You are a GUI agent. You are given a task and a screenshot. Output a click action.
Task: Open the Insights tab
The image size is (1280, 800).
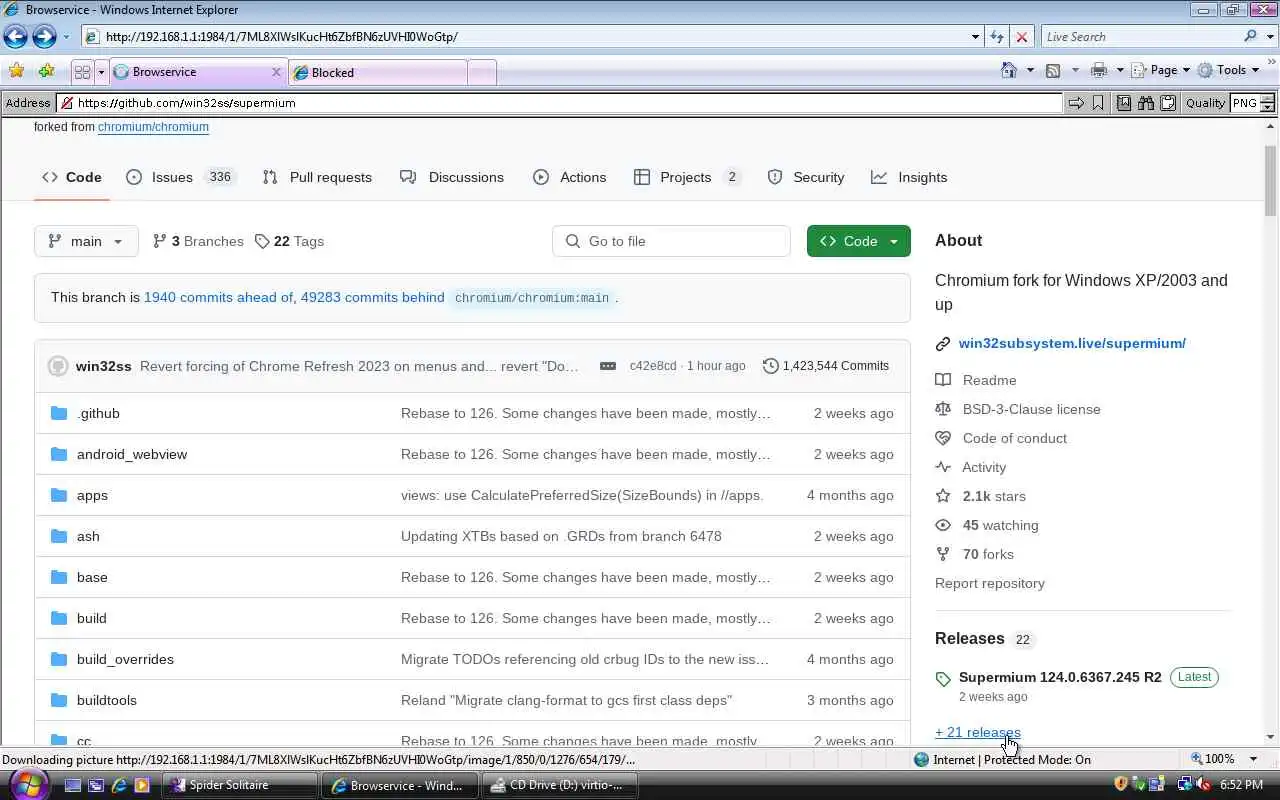click(909, 177)
